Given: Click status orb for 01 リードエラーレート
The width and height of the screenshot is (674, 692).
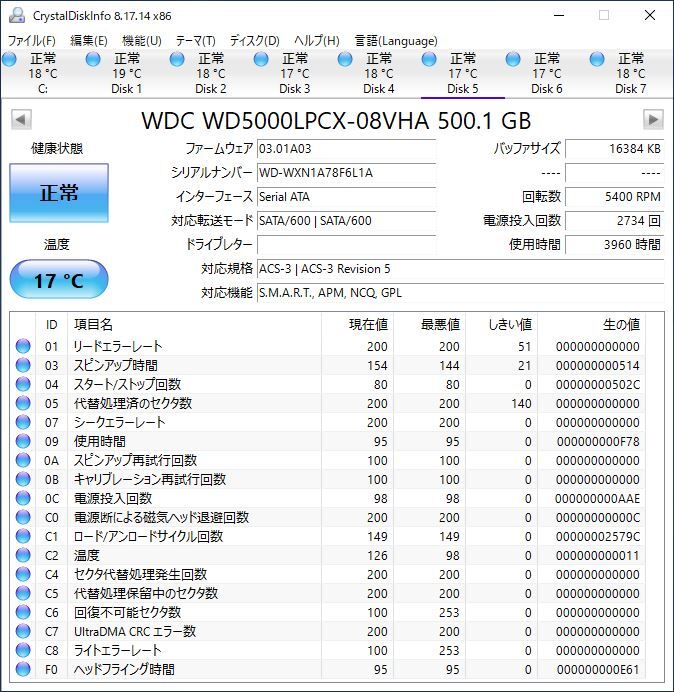Looking at the screenshot, I should pos(23,346).
